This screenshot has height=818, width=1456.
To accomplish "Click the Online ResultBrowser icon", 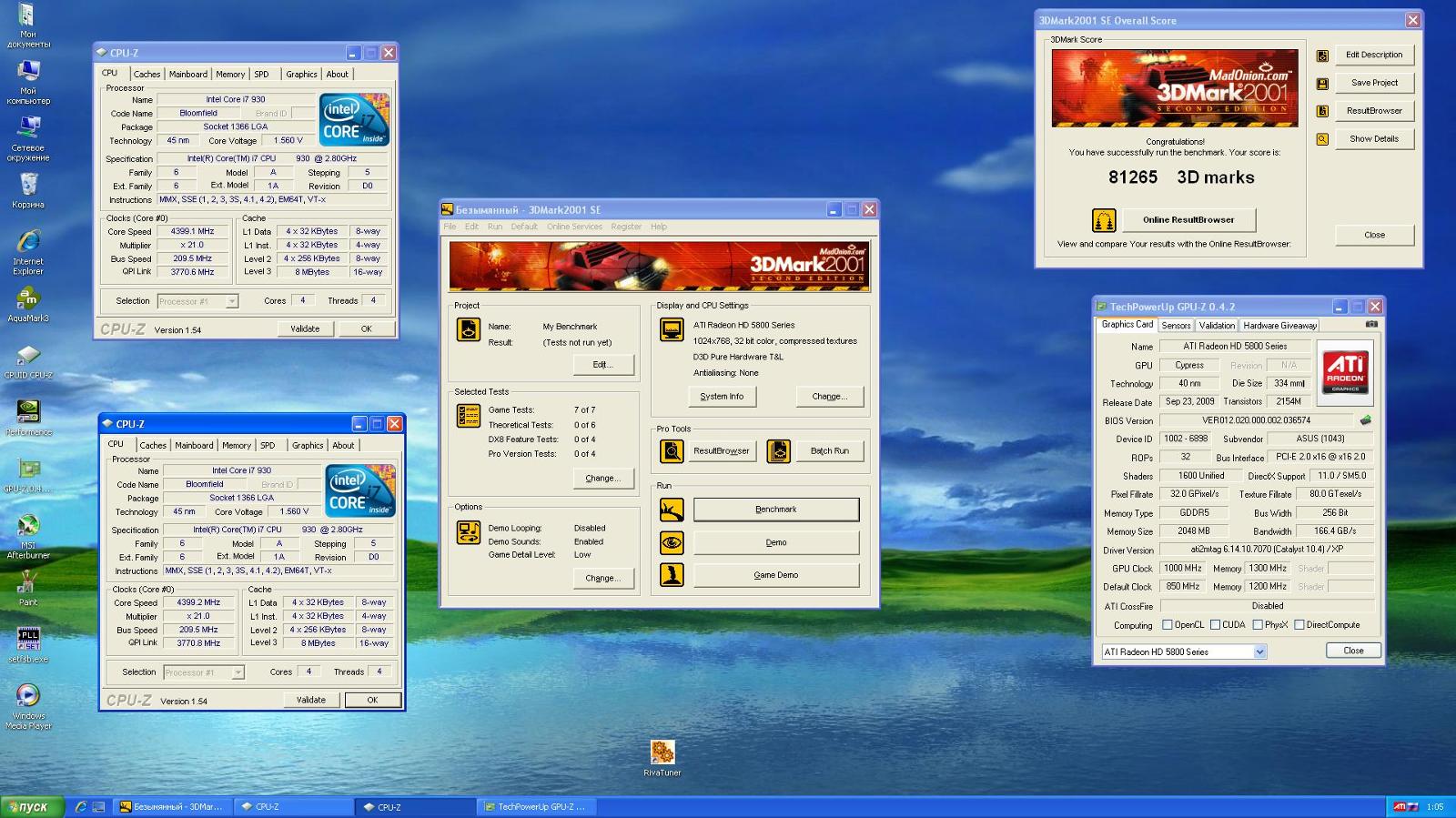I will click(1104, 220).
